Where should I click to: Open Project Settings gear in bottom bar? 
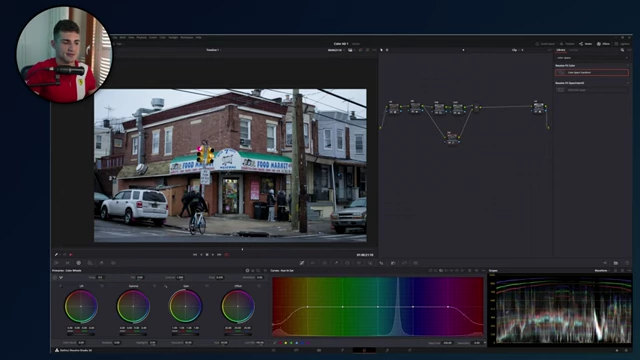pos(627,350)
